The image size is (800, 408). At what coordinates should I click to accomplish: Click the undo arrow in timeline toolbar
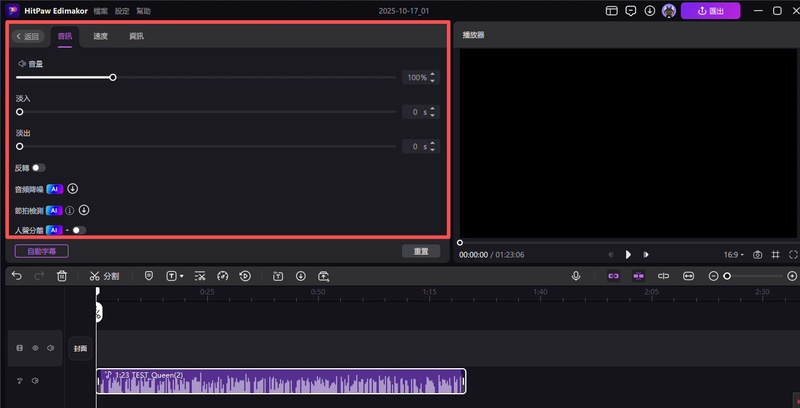[x=16, y=275]
